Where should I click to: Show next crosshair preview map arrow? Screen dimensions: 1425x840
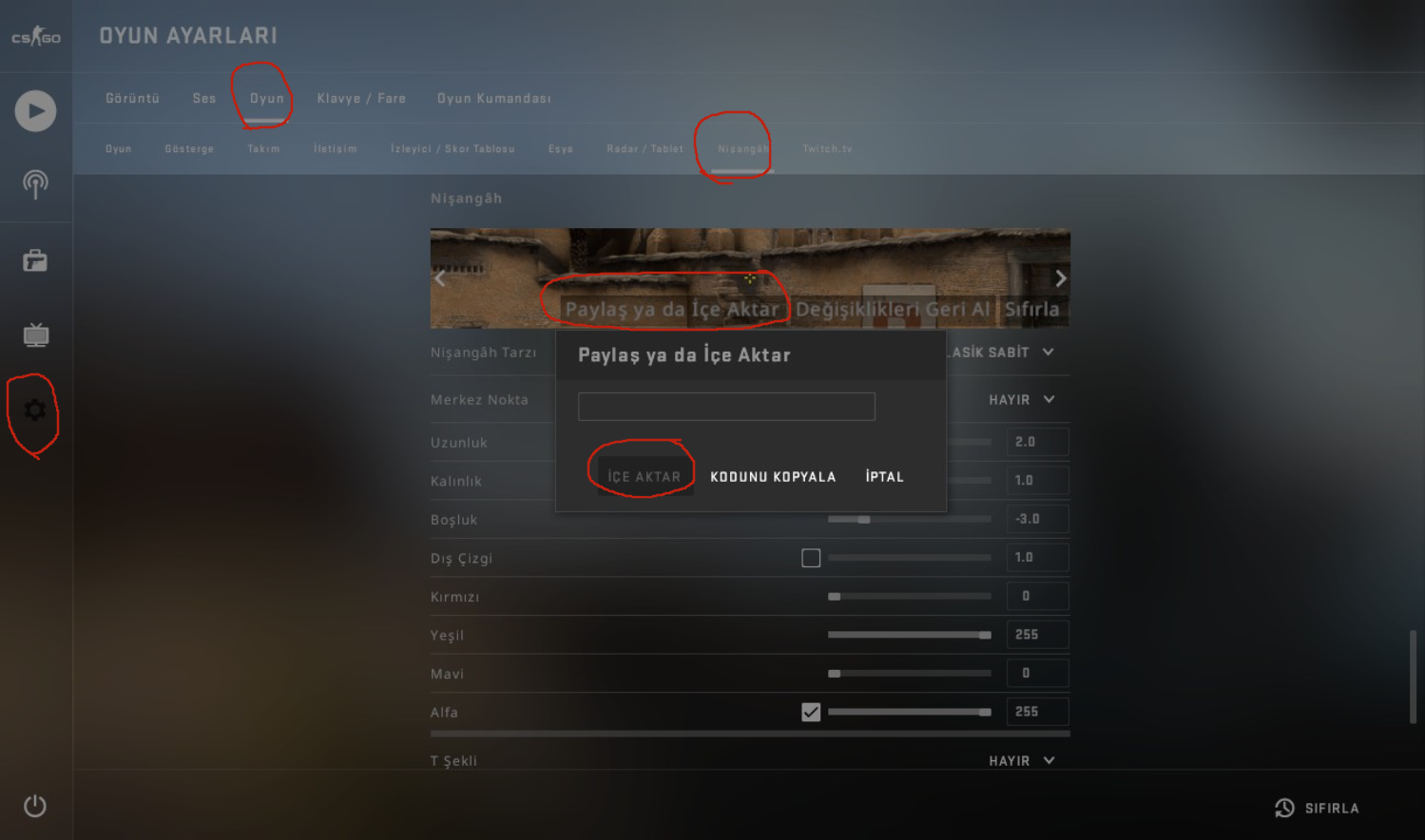coord(1061,278)
